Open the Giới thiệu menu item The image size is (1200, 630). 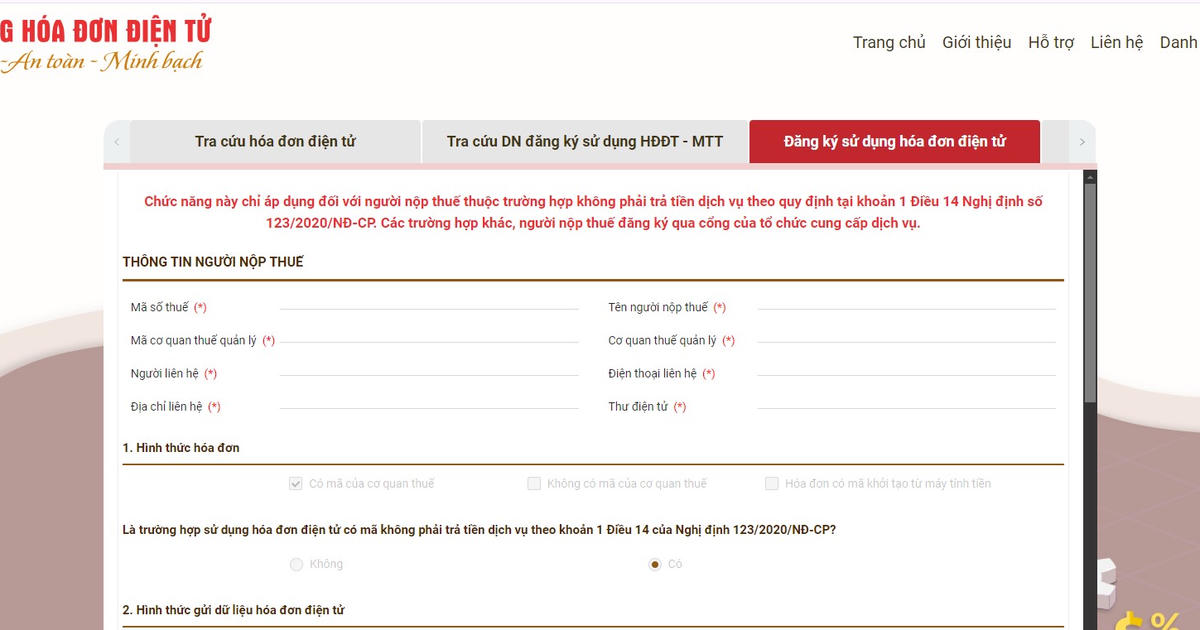[x=977, y=42]
